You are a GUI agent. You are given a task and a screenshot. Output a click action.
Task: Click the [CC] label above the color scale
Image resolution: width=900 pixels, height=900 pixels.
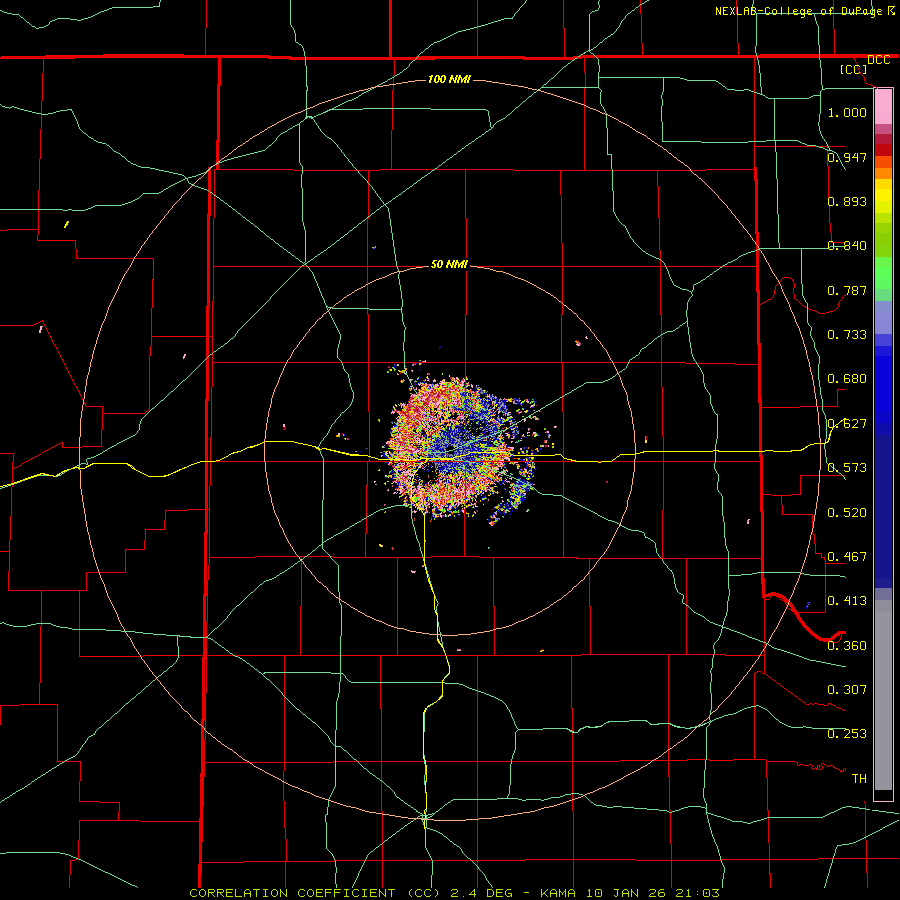click(x=854, y=69)
